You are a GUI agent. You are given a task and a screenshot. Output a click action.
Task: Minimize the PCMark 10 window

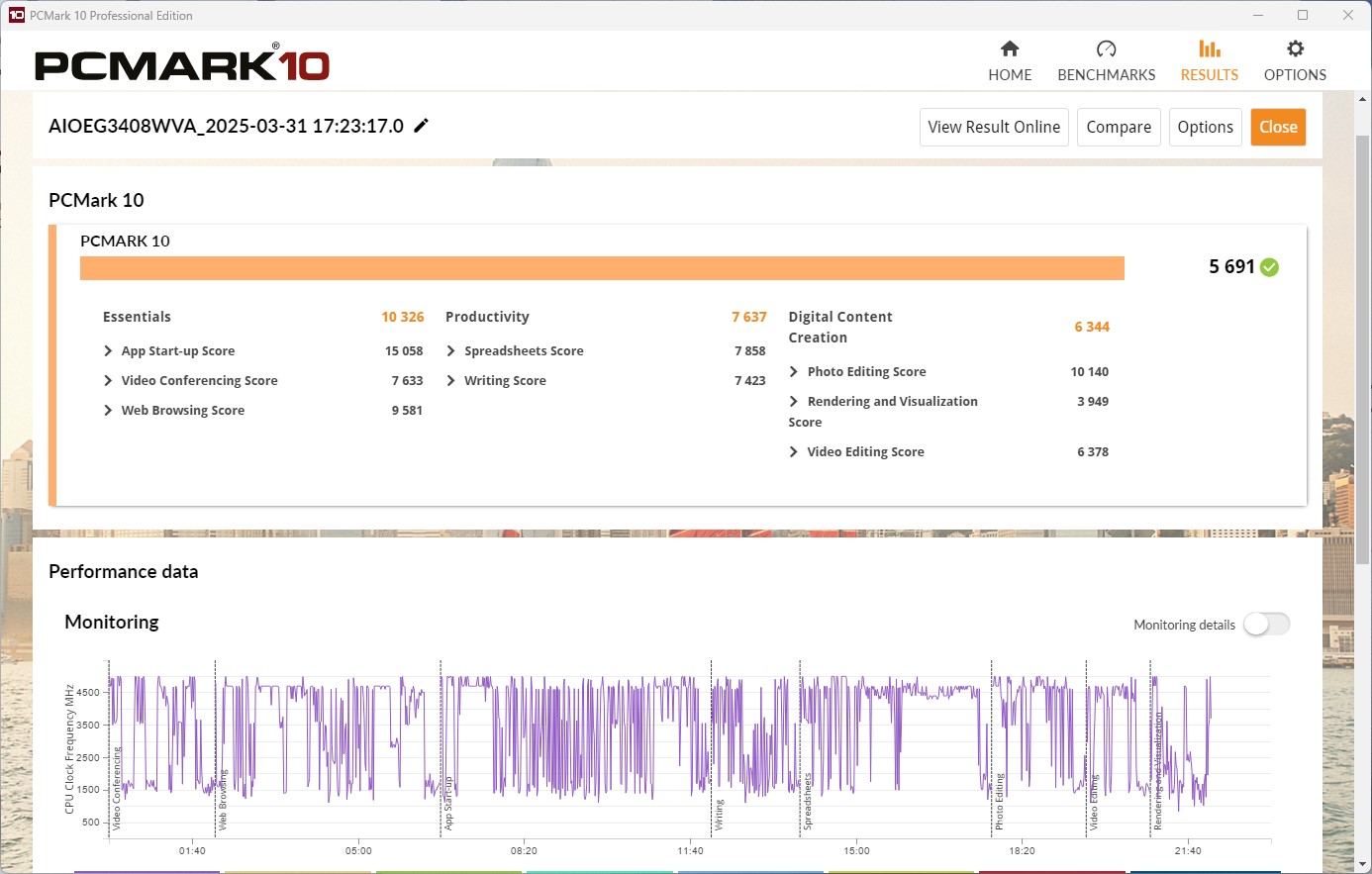pos(1258,15)
